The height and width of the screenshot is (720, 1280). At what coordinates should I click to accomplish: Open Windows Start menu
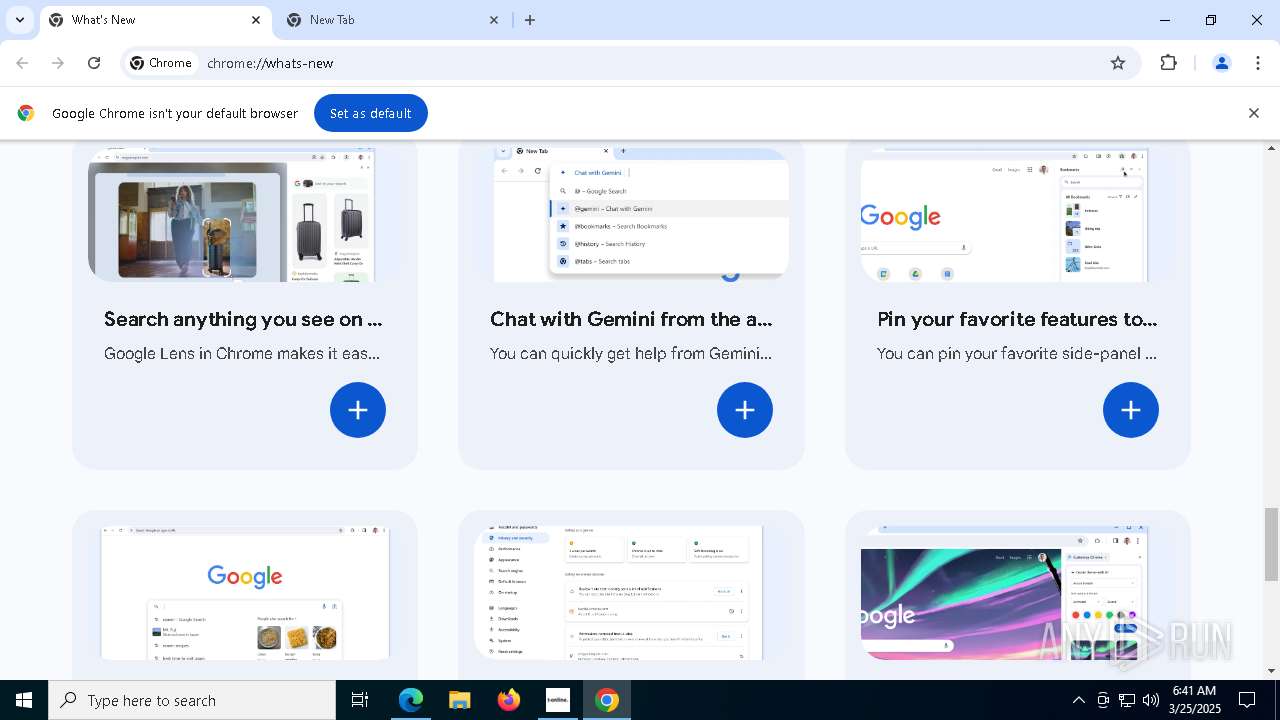pos(24,700)
